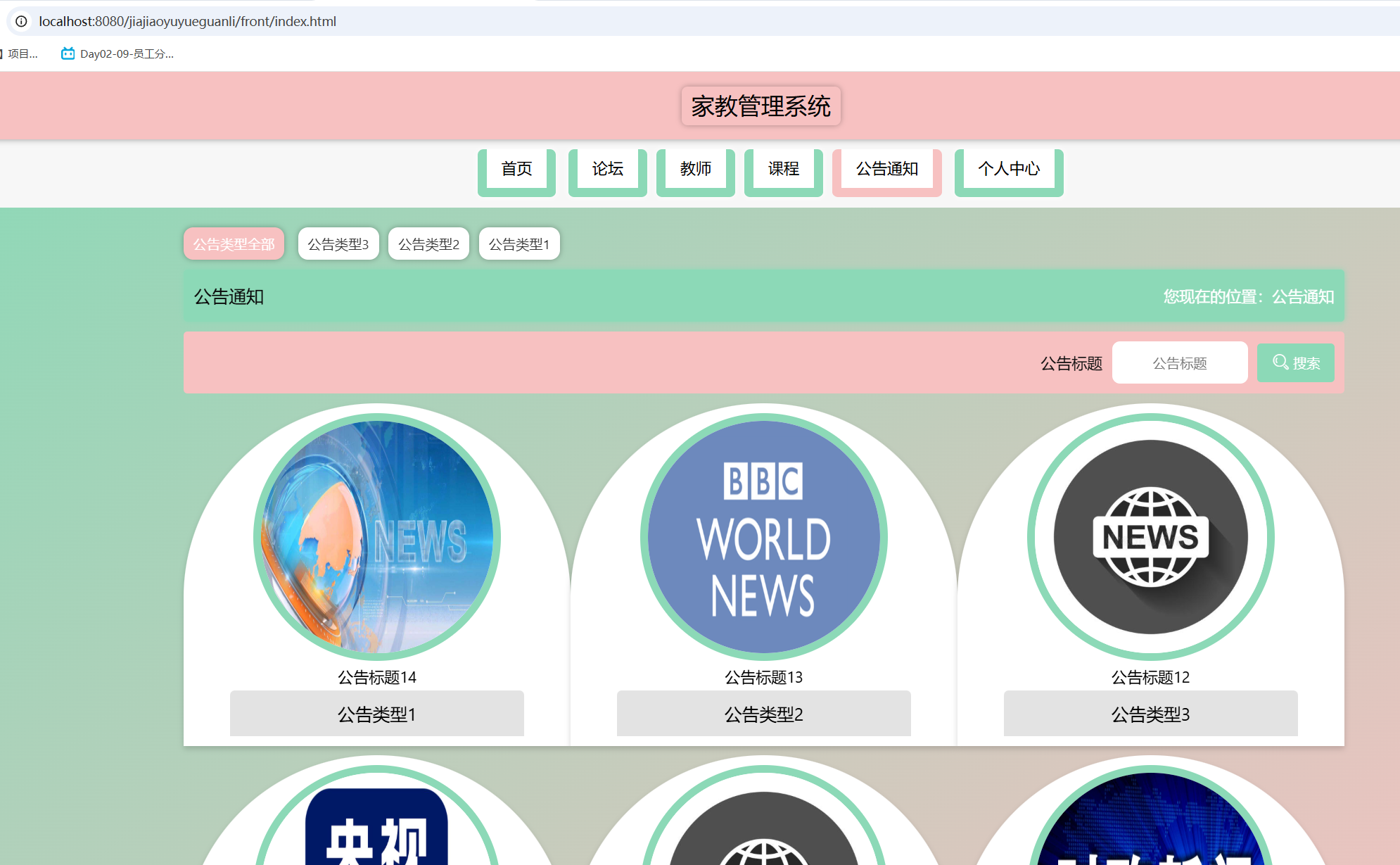Screen dimensions: 1400x865
Task: Open 公告标题14 title
Action: pyautogui.click(x=377, y=677)
